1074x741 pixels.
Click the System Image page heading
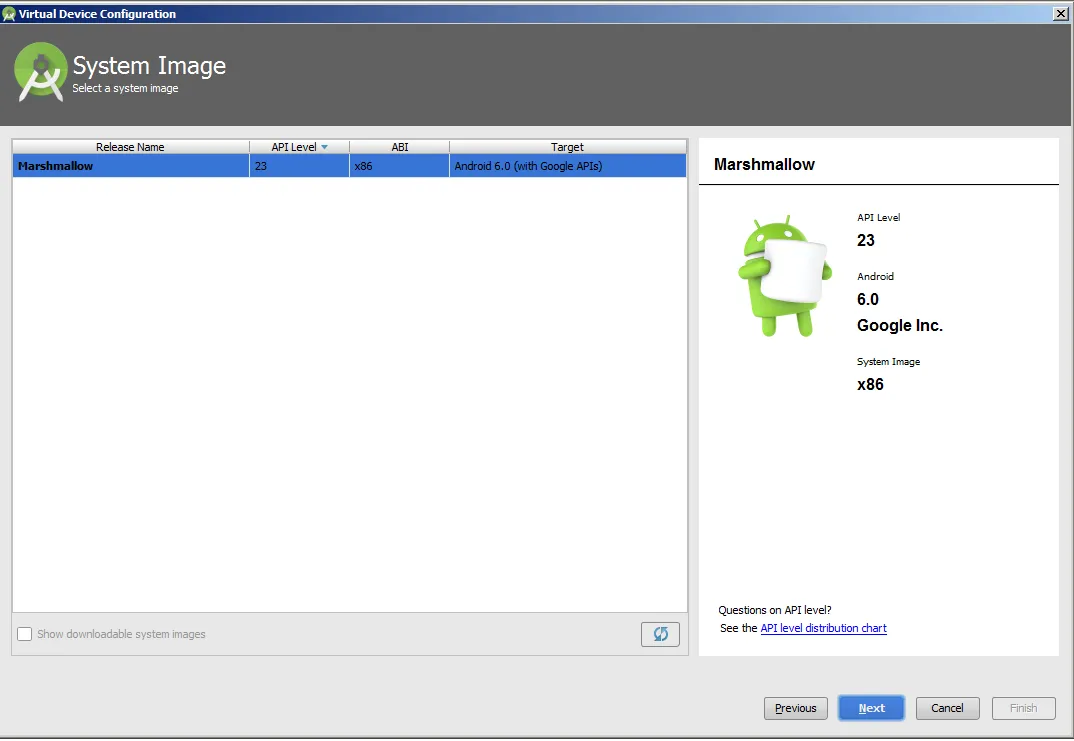[x=149, y=66]
